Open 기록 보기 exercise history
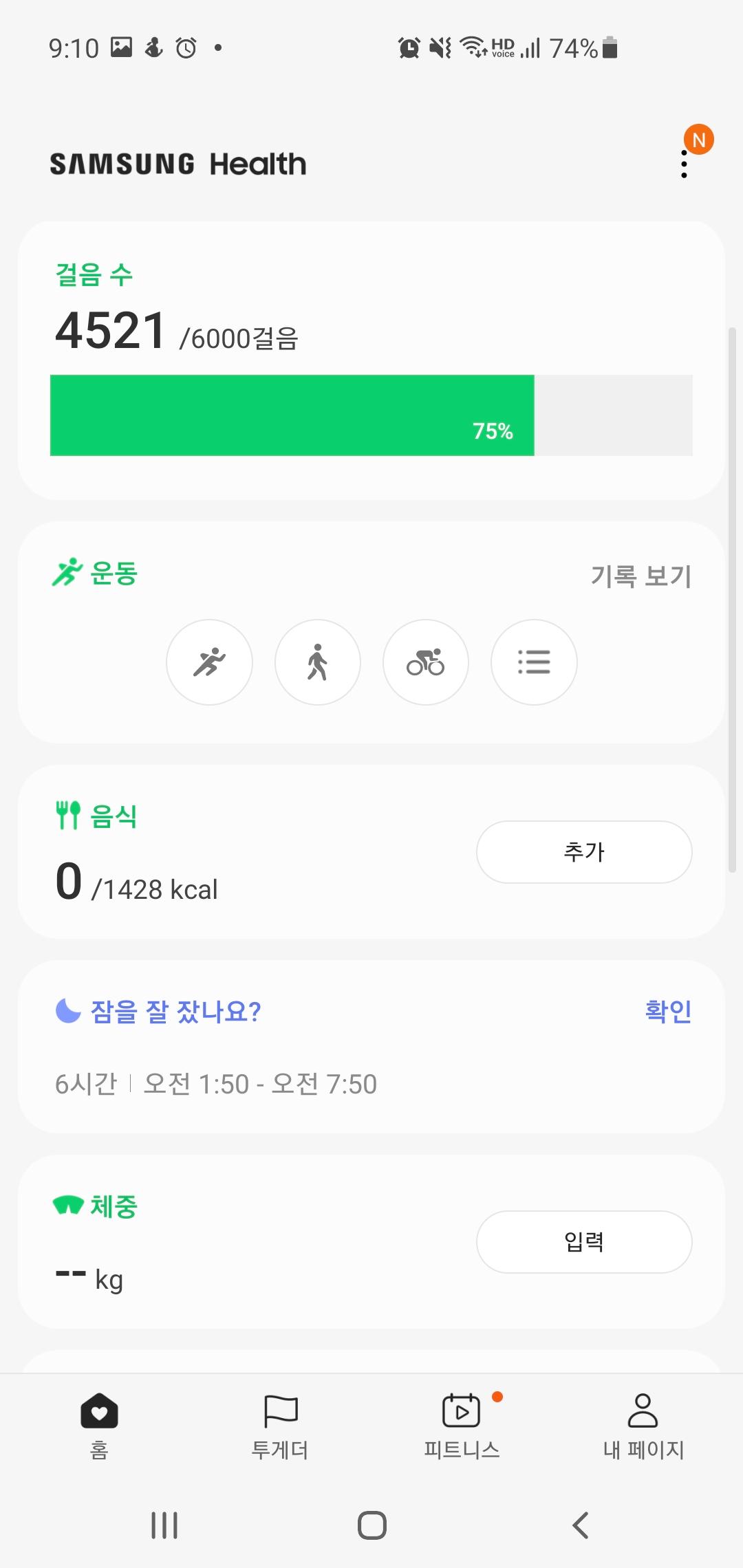The height and width of the screenshot is (1568, 743). click(640, 576)
